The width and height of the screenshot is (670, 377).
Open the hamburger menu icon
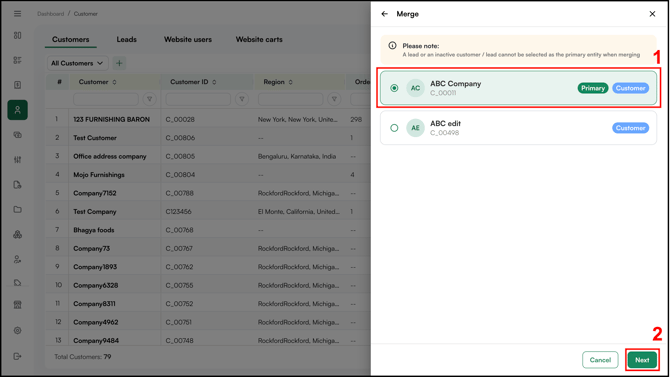click(x=18, y=14)
